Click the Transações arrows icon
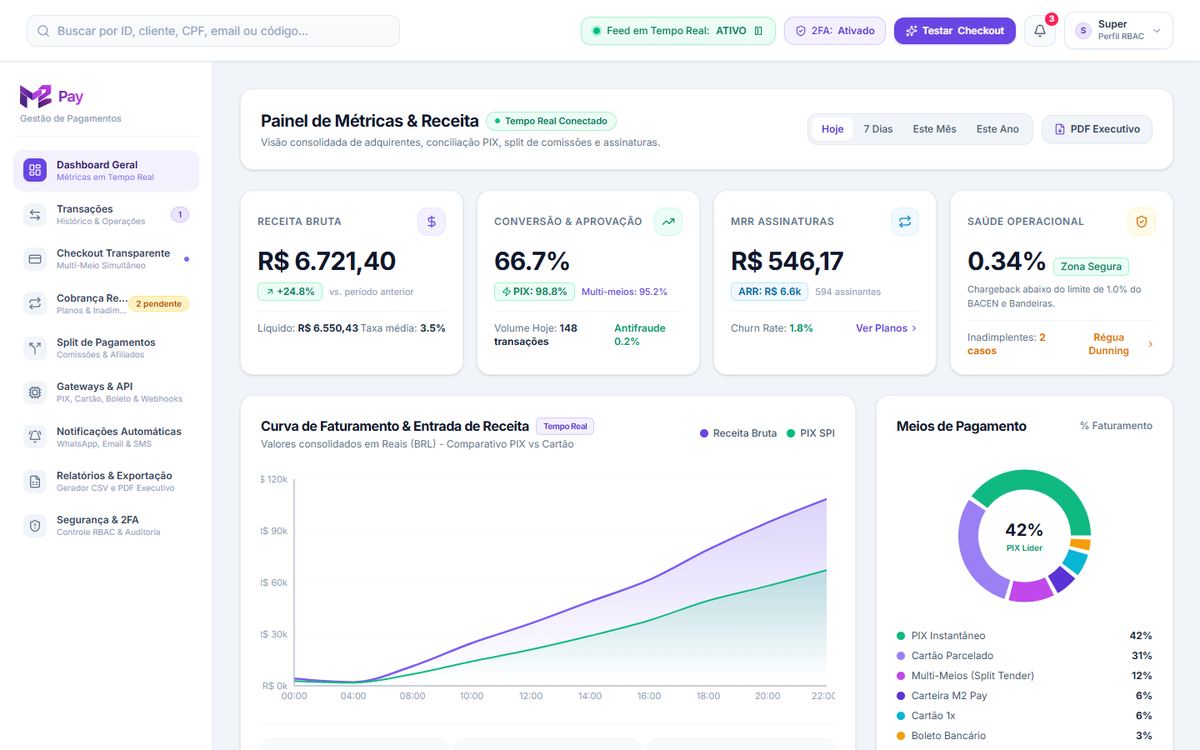The image size is (1200, 750). (x=35, y=215)
